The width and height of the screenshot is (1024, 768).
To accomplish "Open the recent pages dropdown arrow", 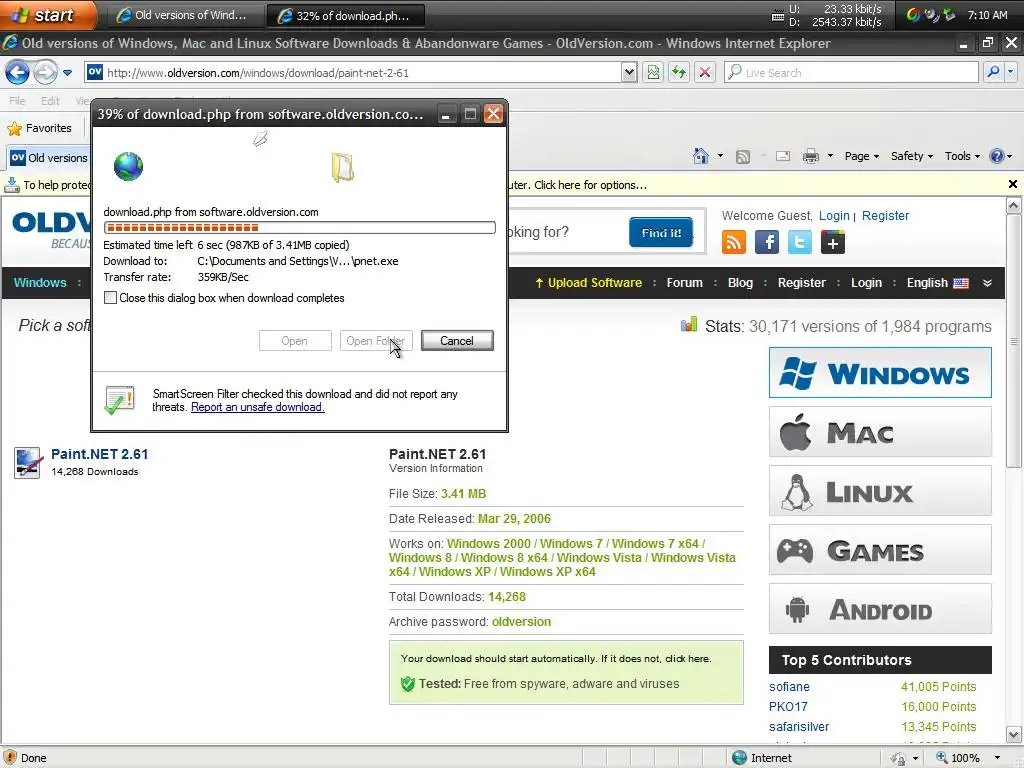I will click(x=67, y=72).
